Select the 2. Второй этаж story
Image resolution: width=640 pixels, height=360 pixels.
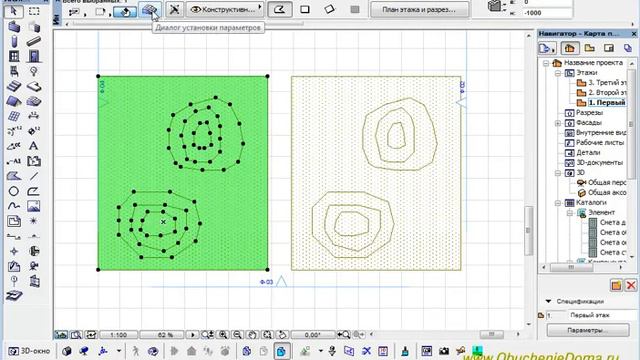pos(602,93)
